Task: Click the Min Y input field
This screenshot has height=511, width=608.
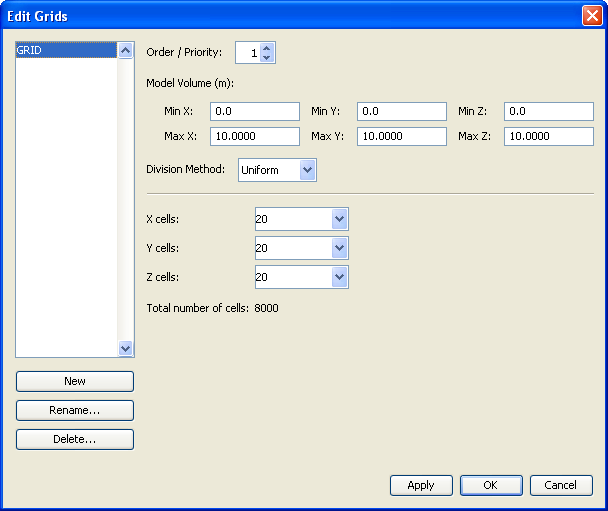Action: [x=401, y=112]
